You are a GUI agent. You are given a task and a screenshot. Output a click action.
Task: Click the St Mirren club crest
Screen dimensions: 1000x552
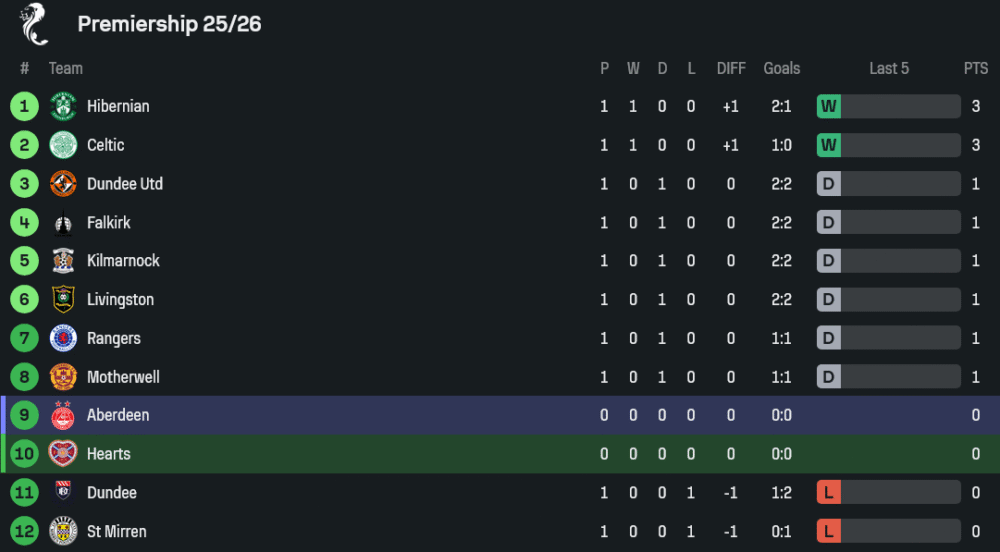pyautogui.click(x=63, y=531)
